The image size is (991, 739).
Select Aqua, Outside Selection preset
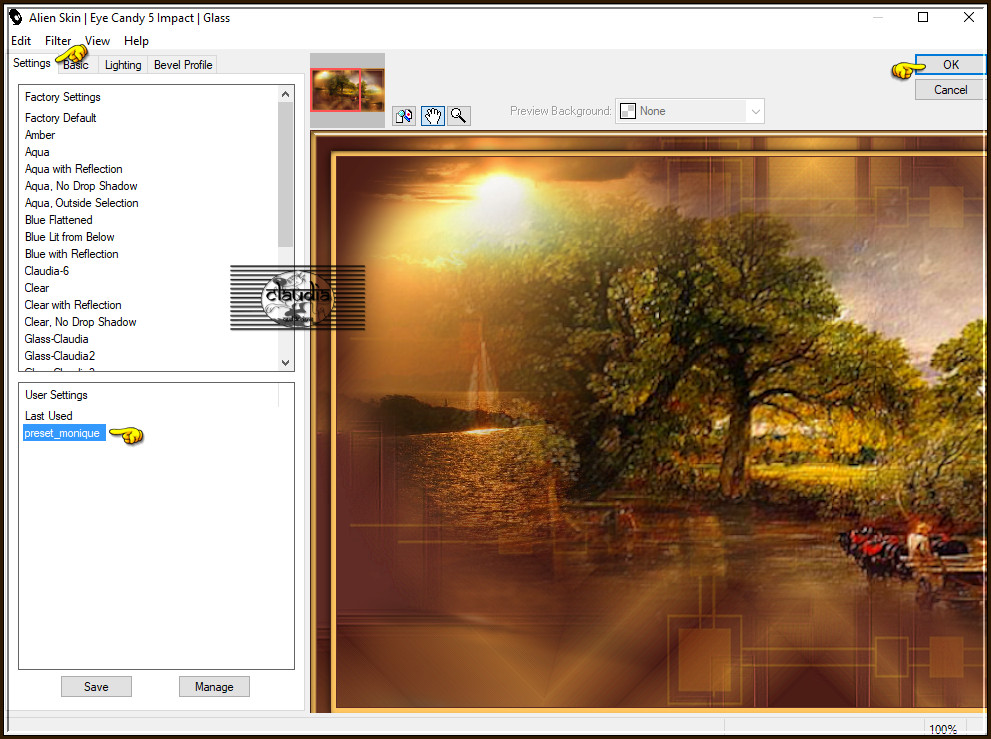pyautogui.click(x=82, y=203)
